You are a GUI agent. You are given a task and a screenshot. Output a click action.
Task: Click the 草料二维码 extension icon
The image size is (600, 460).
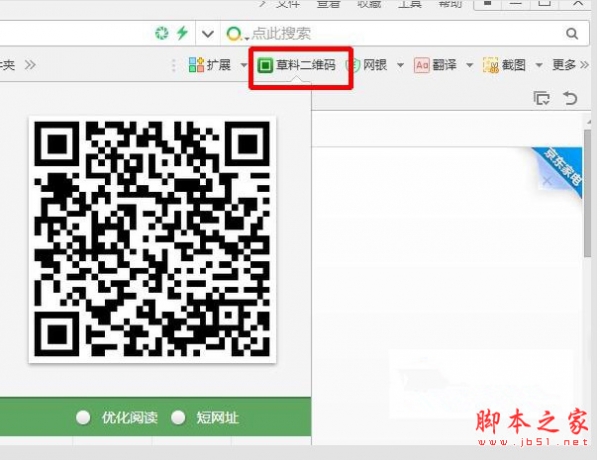[265, 65]
